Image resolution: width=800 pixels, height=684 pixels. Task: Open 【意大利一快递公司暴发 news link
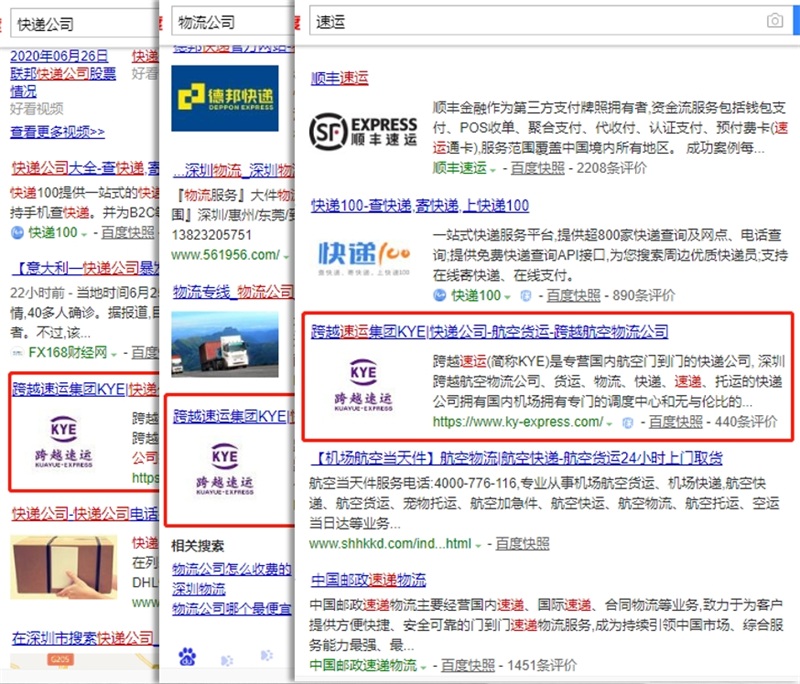click(85, 268)
